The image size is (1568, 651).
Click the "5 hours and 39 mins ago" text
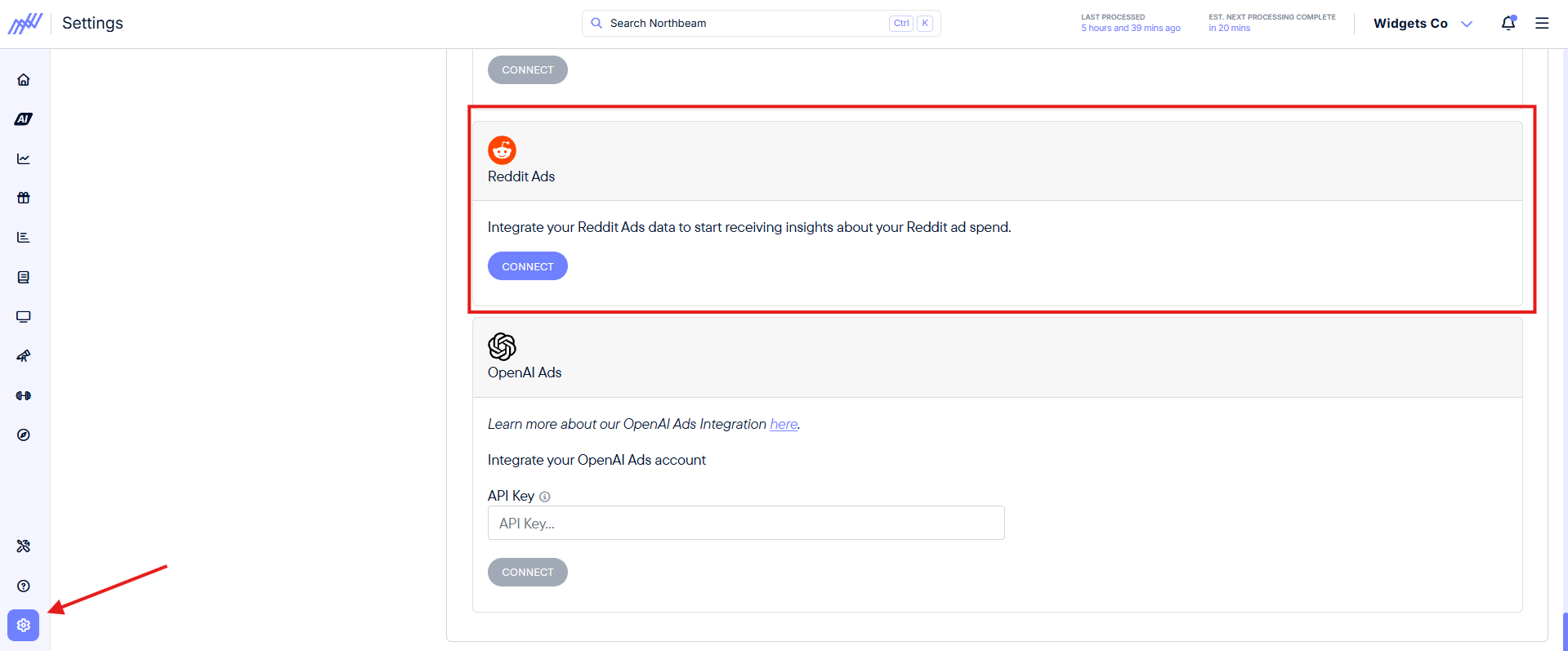tap(1131, 29)
